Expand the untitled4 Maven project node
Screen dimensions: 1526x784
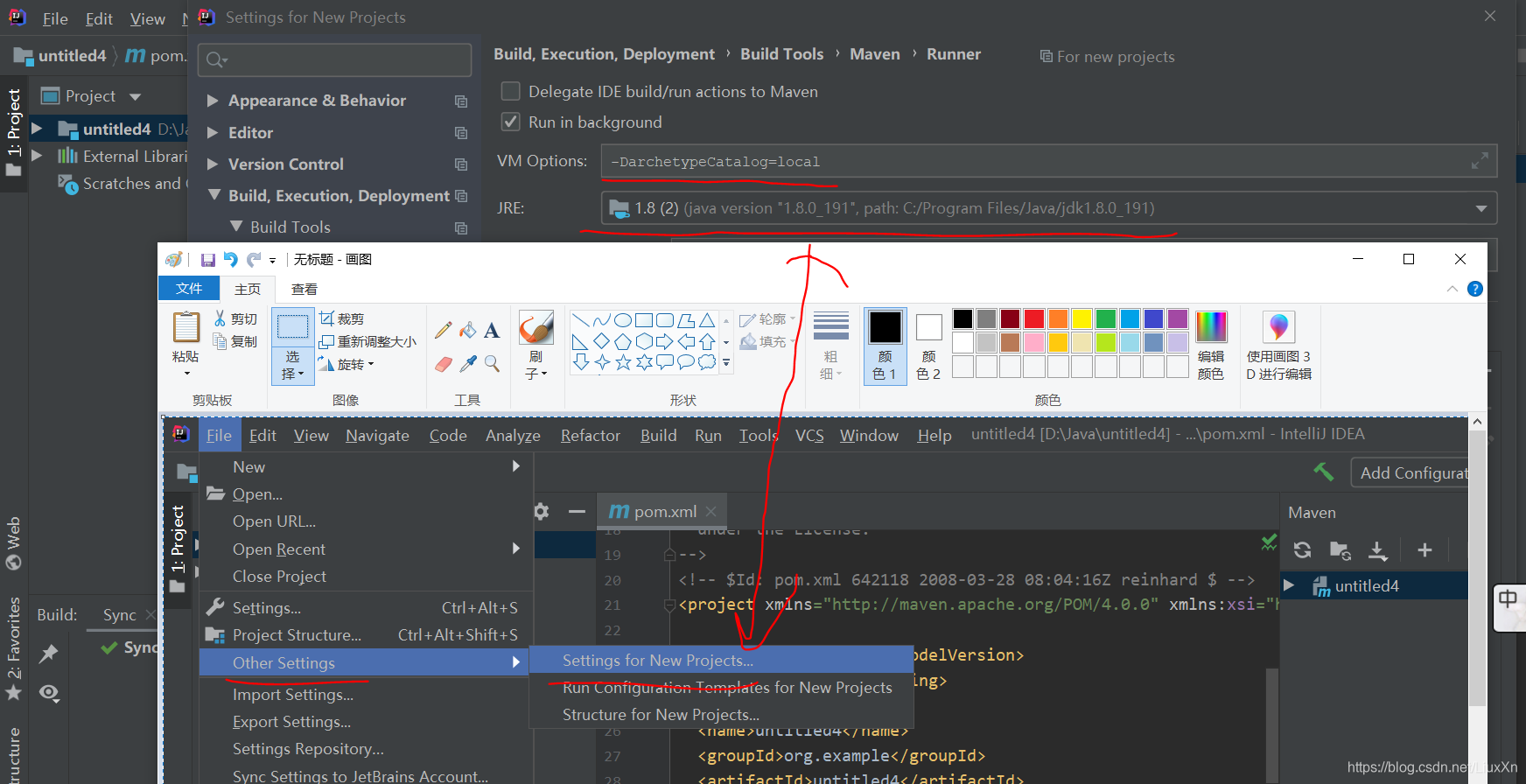(1289, 585)
